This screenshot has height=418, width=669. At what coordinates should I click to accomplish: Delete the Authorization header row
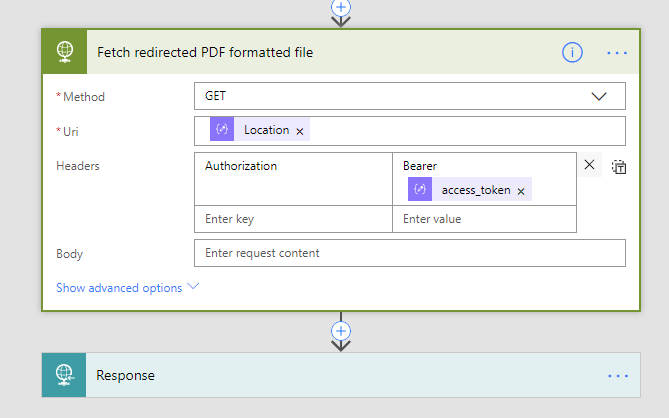(x=589, y=165)
